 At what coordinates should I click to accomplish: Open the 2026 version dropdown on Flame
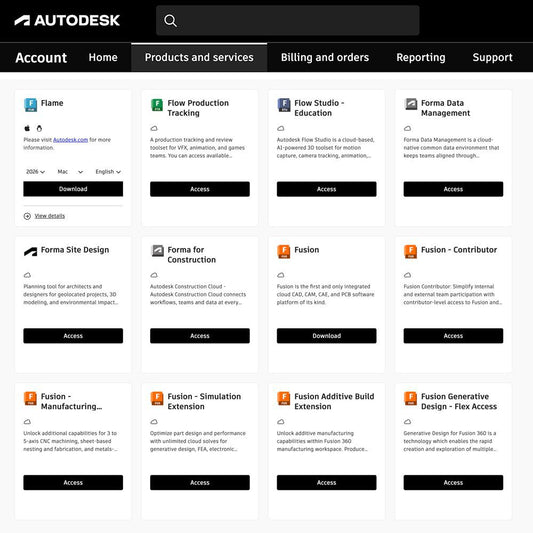(x=35, y=172)
